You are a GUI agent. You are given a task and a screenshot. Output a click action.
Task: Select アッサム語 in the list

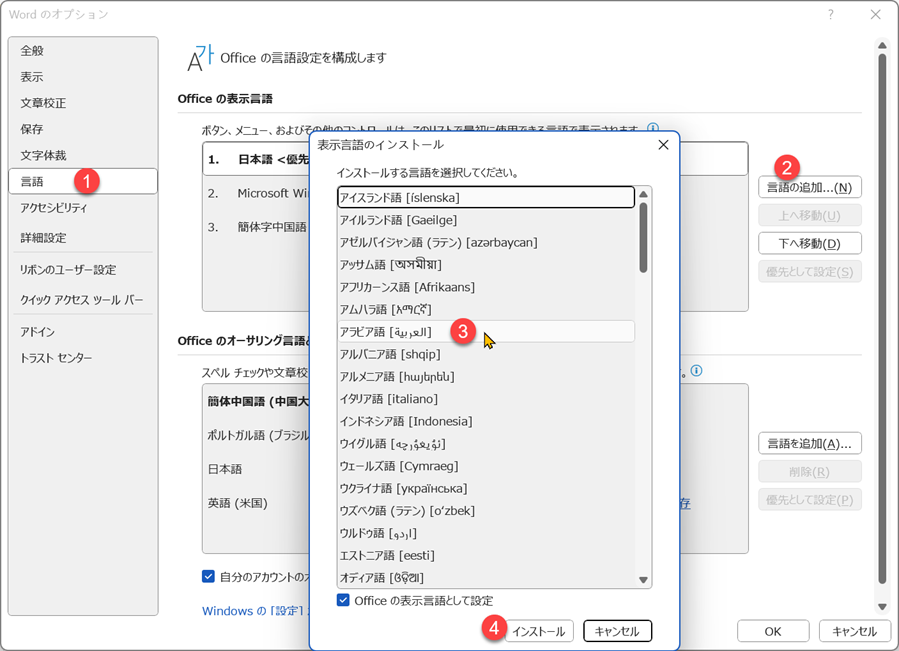486,264
